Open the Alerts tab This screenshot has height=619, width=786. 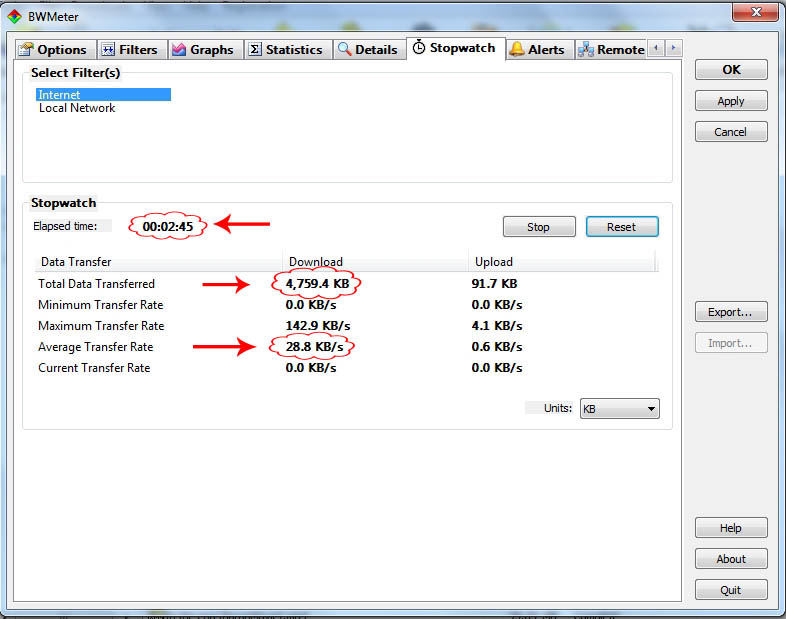pyautogui.click(x=539, y=50)
